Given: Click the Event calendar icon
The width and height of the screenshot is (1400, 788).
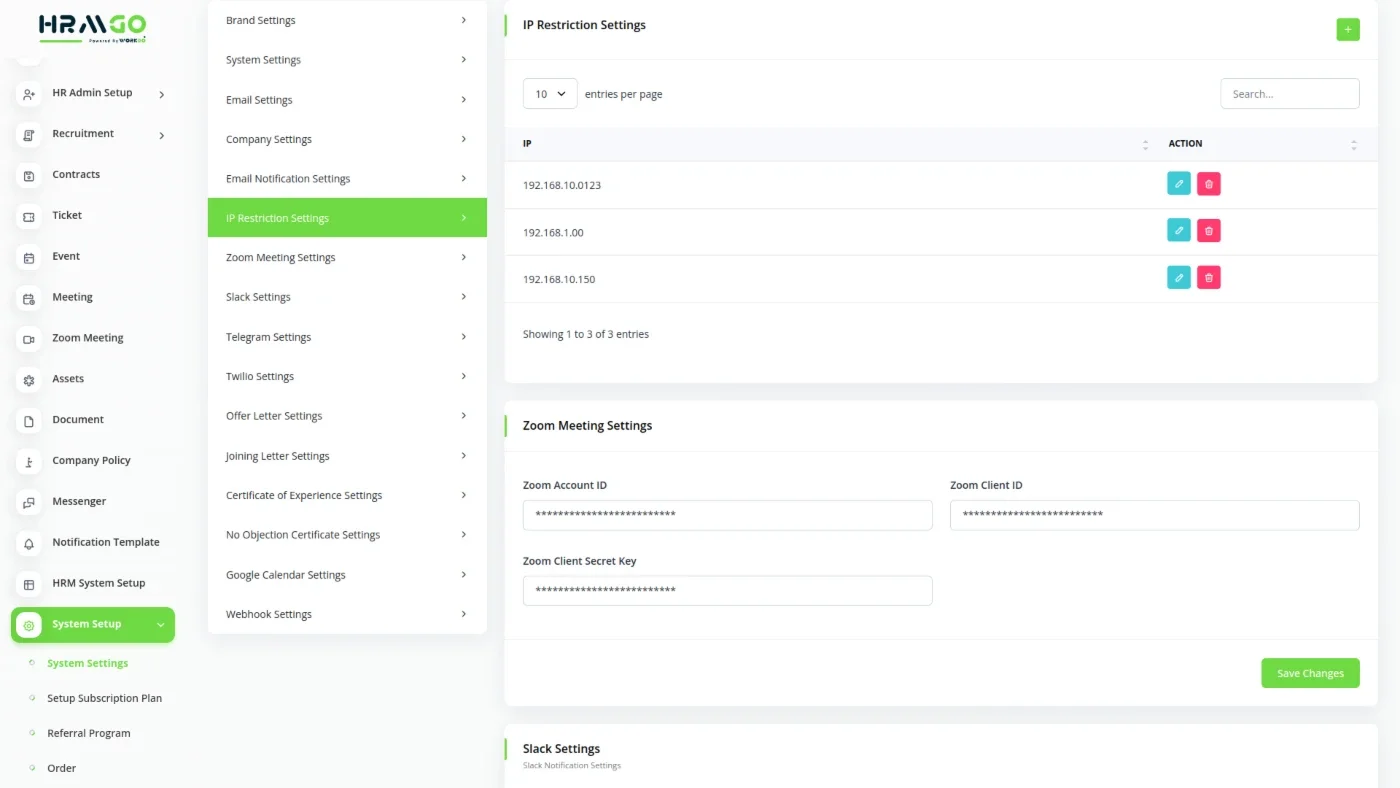Looking at the screenshot, I should click(x=29, y=258).
